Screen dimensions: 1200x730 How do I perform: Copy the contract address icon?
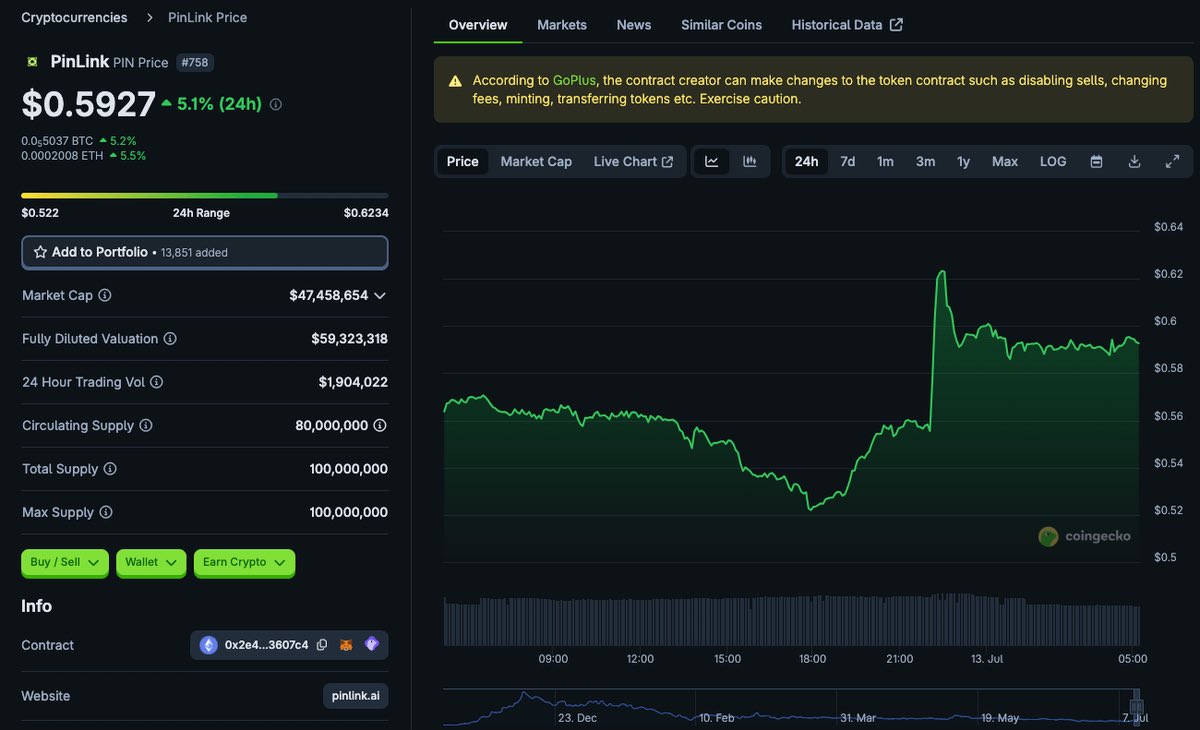click(322, 645)
